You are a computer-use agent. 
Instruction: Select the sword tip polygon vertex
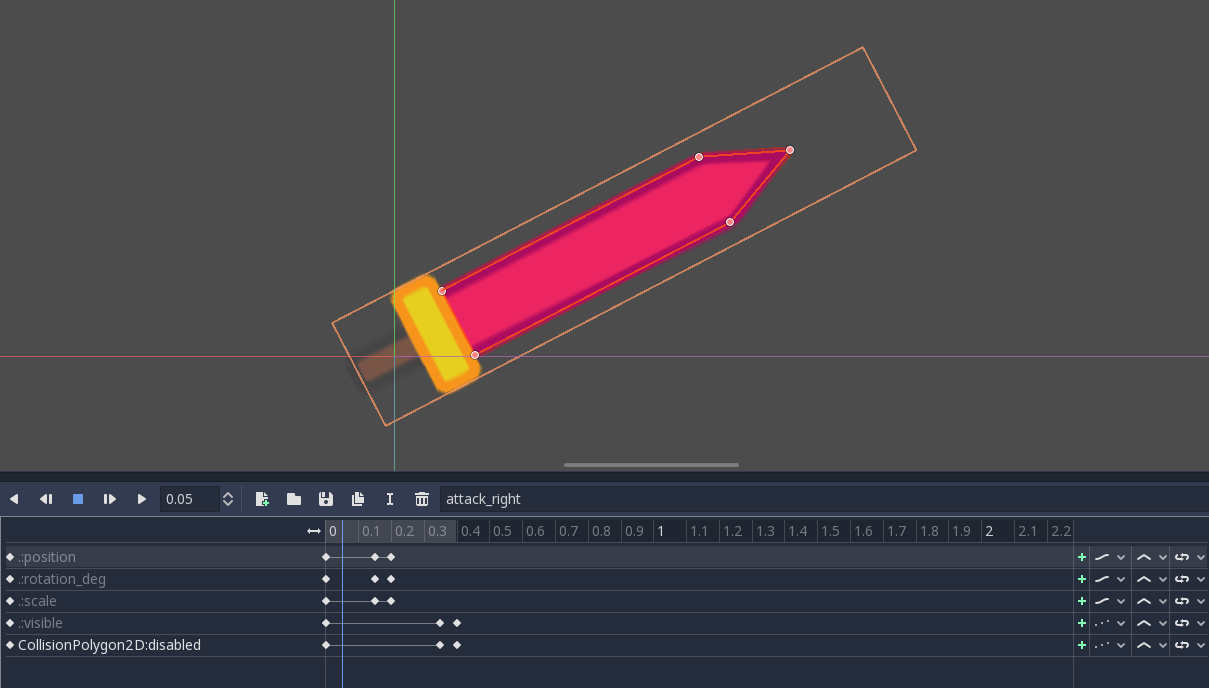(x=790, y=150)
